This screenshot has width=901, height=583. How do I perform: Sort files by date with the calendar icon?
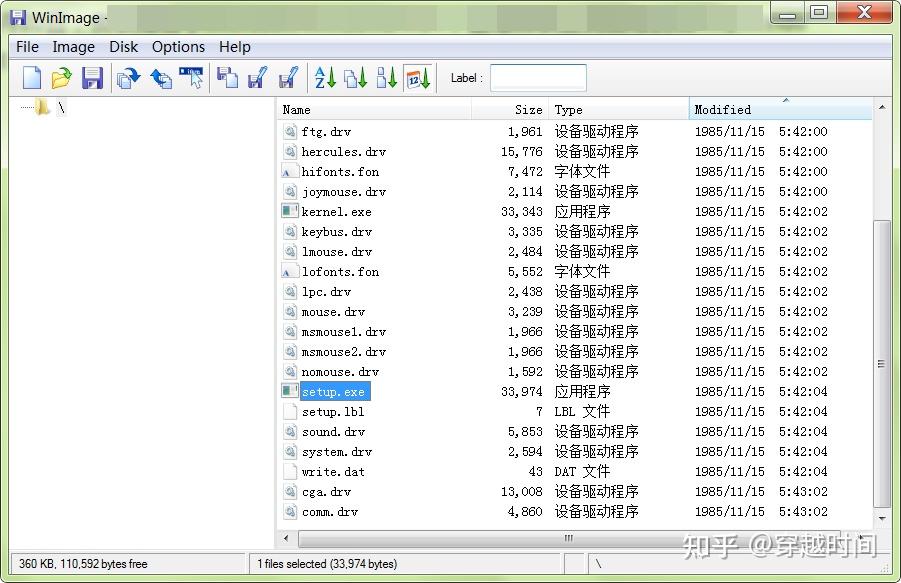[419, 77]
